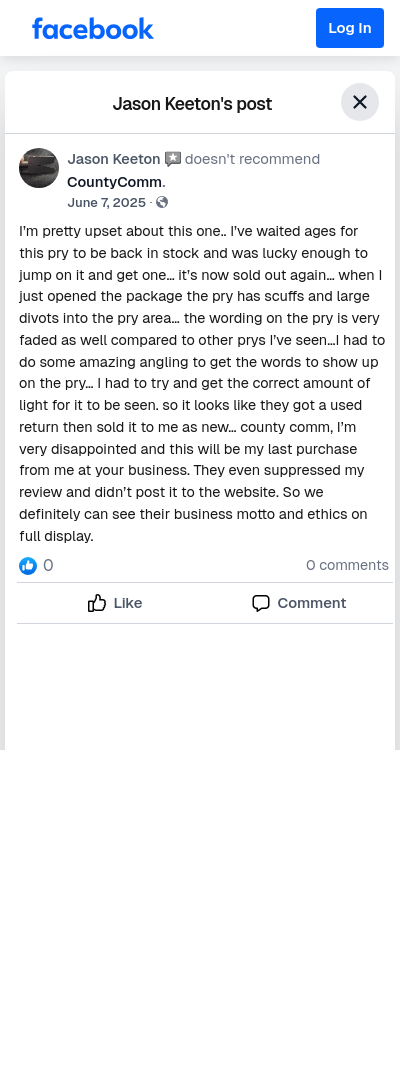Click the "Jason Keeton's post" header title
The height and width of the screenshot is (1080, 400).
192,104
